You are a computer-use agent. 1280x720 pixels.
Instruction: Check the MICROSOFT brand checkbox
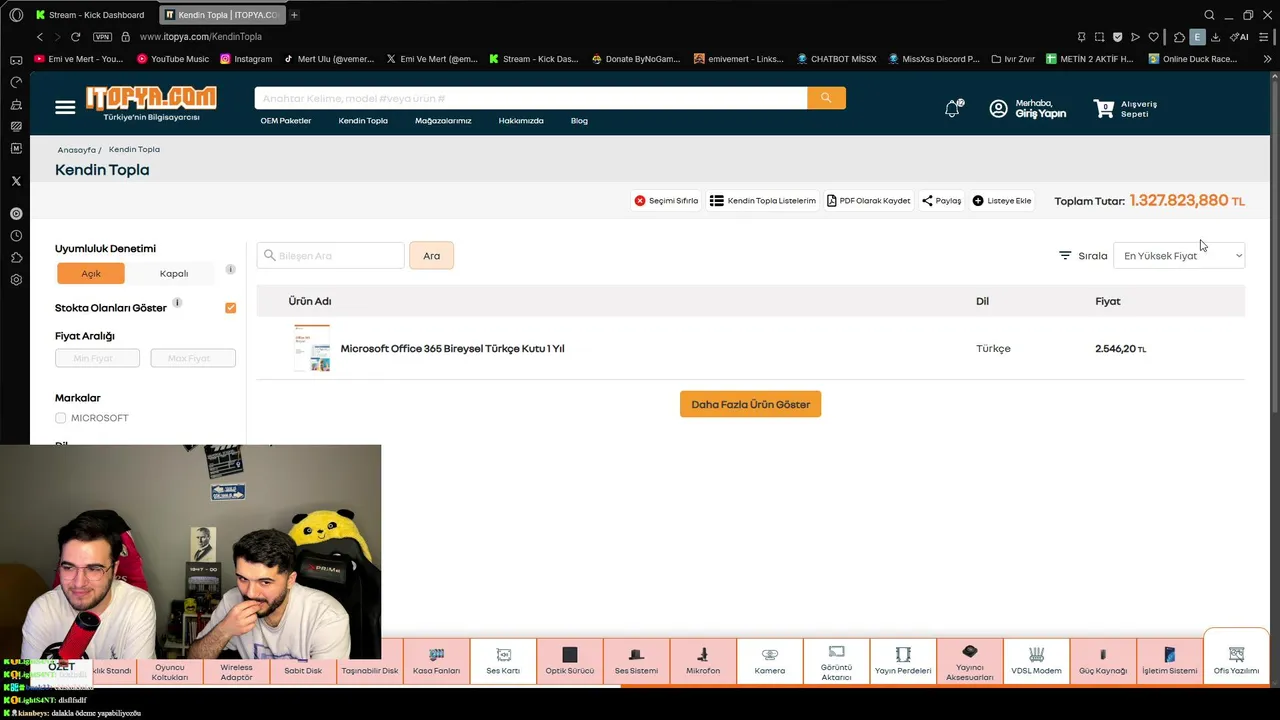click(61, 418)
